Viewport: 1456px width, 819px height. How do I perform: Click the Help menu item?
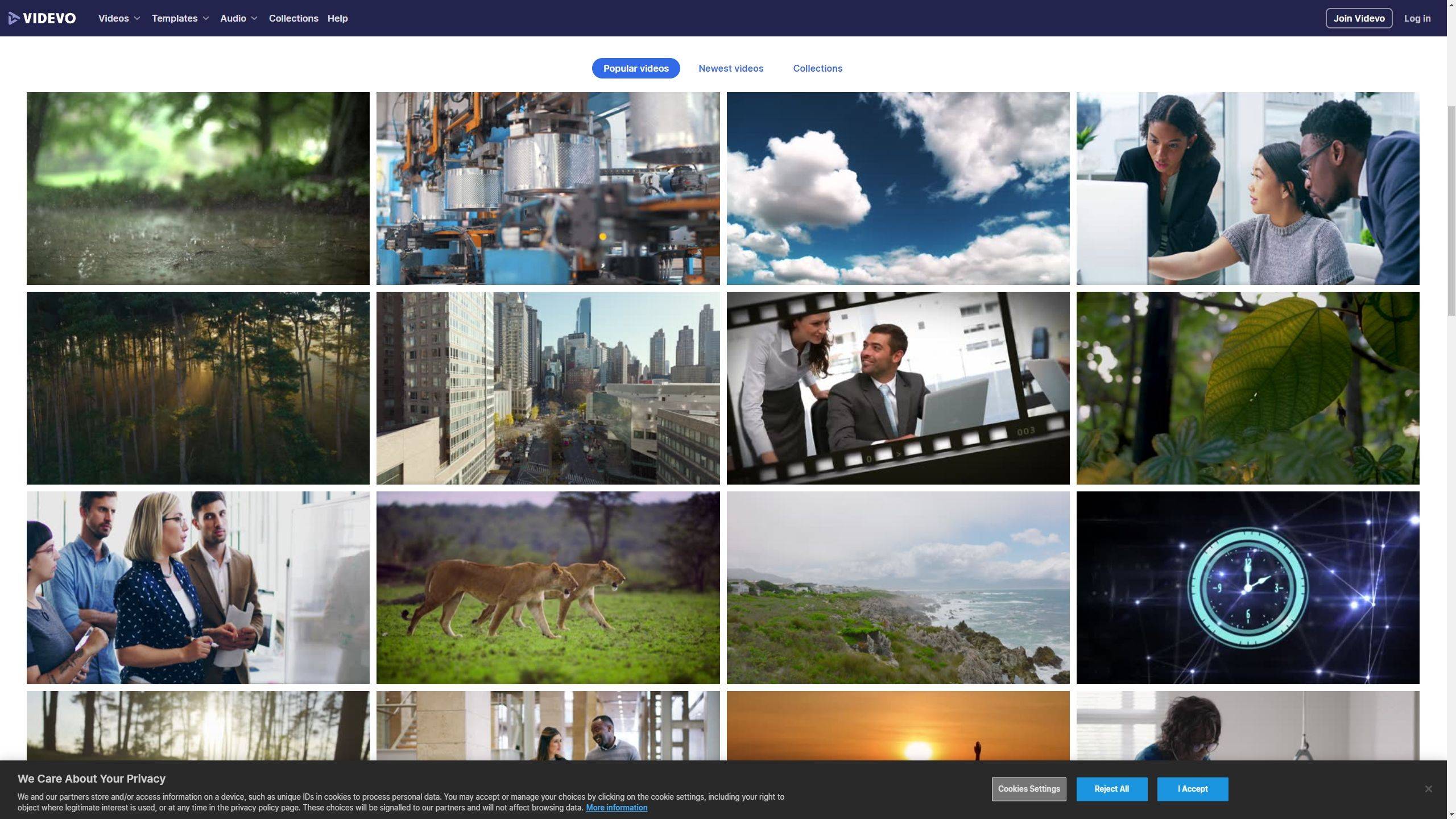[337, 18]
